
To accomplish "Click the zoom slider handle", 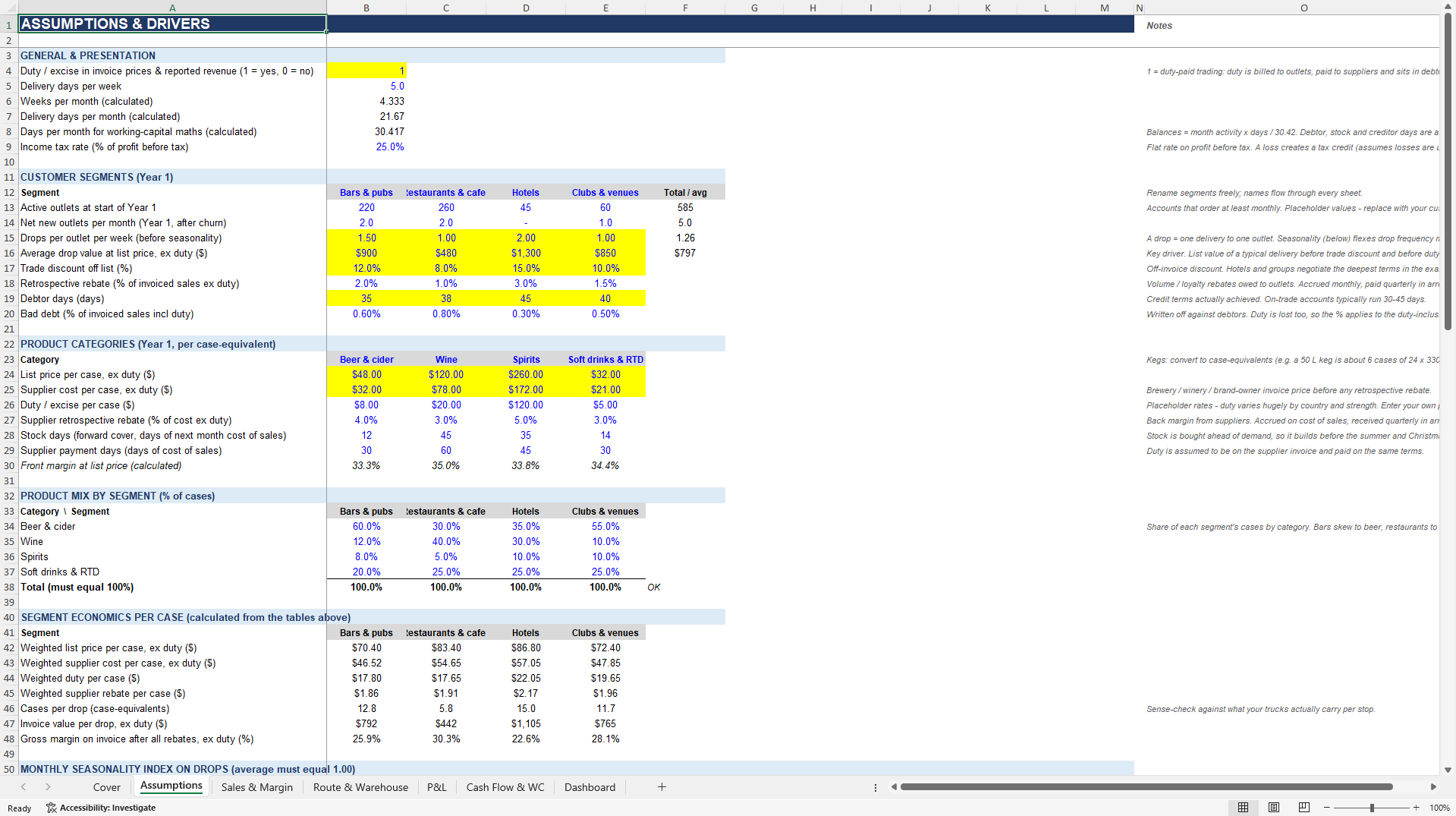I will 1372,808.
